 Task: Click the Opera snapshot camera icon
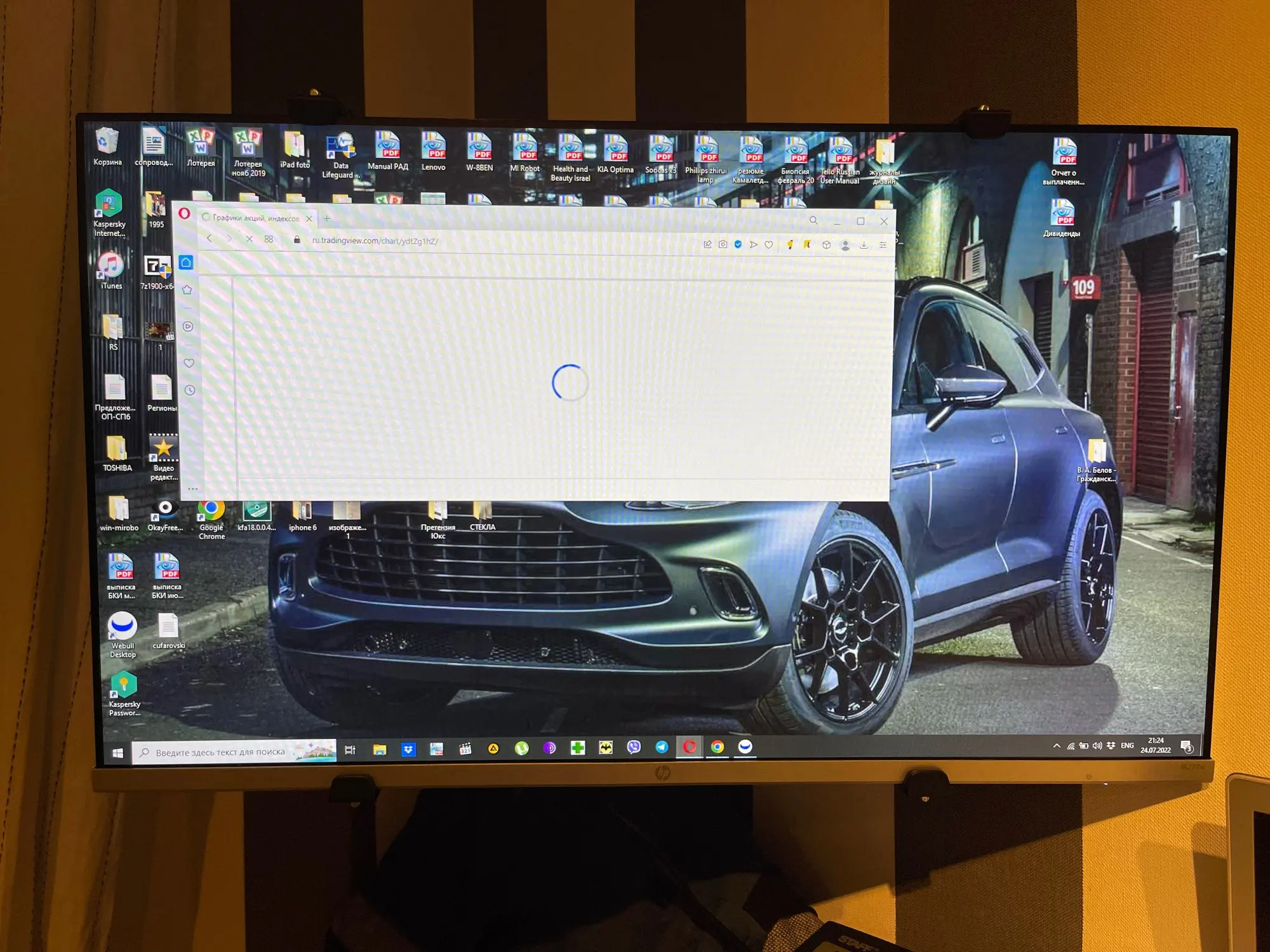click(723, 244)
